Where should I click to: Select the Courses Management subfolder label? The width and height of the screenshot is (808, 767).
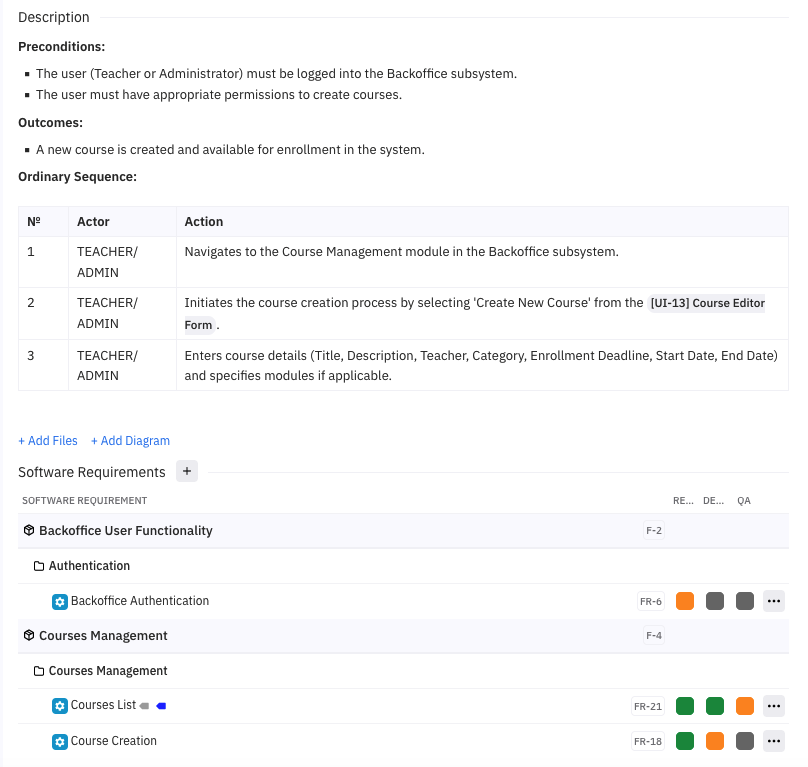tap(108, 671)
